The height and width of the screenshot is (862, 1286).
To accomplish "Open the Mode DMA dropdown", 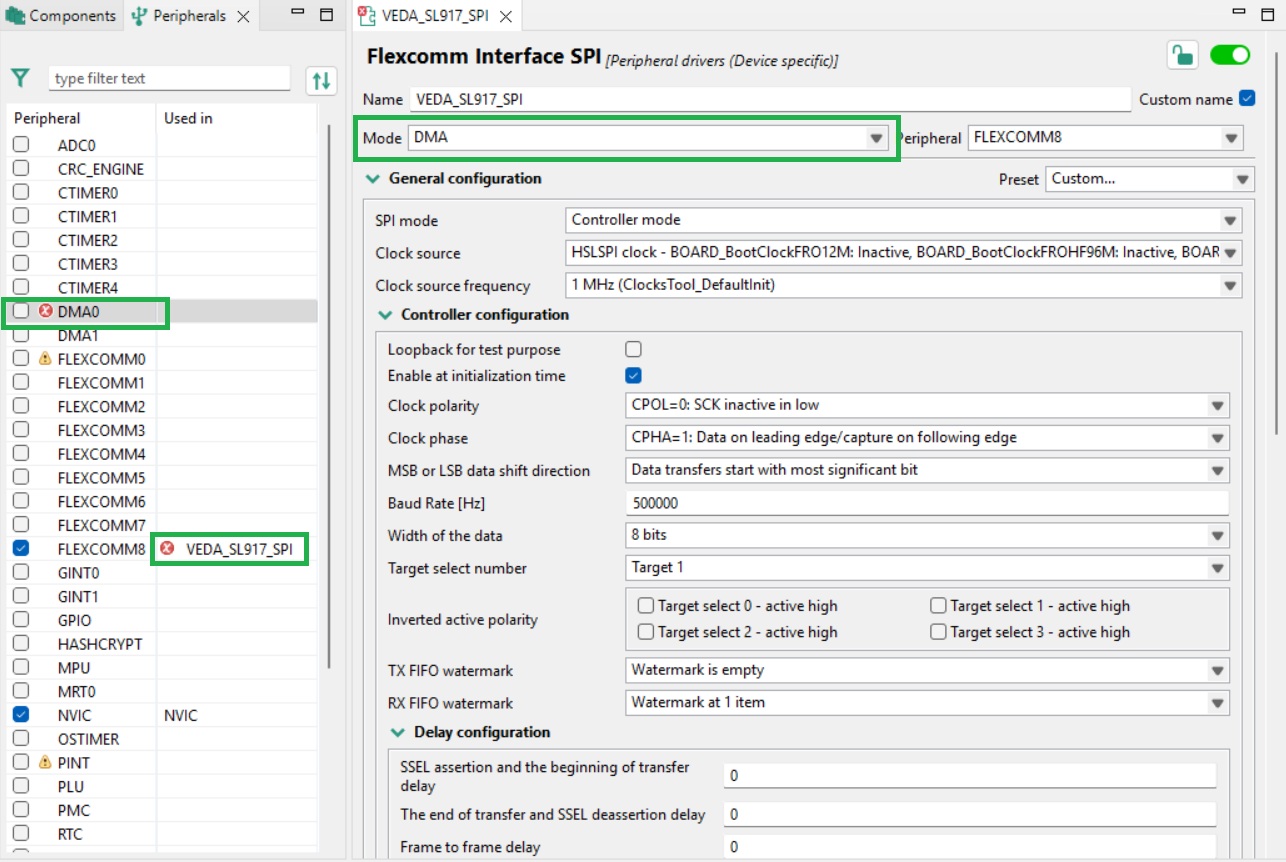I will (876, 138).
